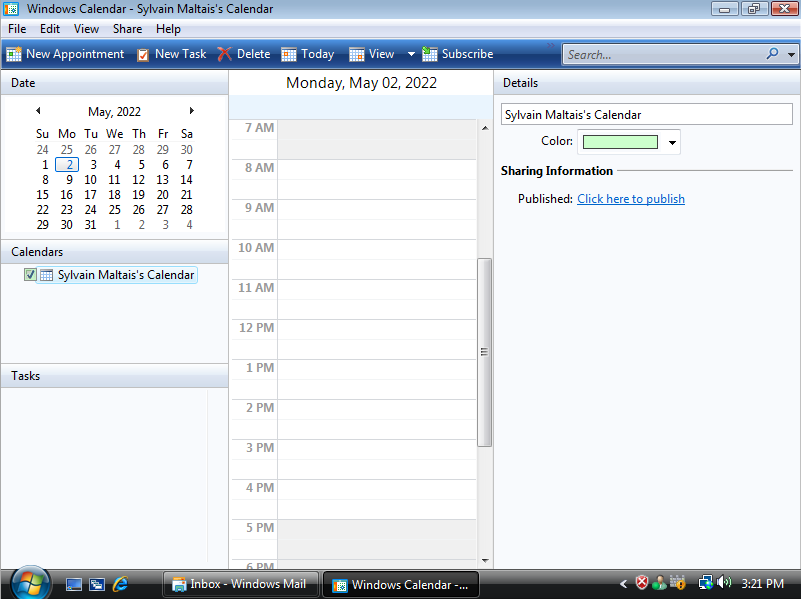Go to next month in mini calendar
Viewport: 801px width, 599px height.
(x=192, y=111)
